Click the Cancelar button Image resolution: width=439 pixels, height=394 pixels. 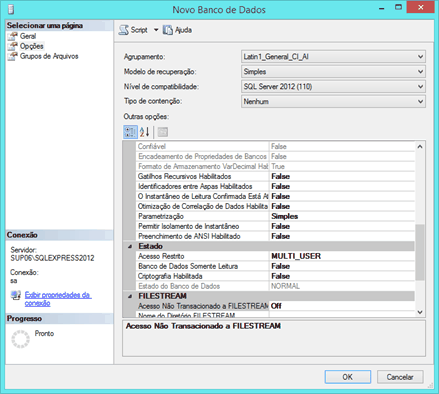pyautogui.click(x=400, y=377)
